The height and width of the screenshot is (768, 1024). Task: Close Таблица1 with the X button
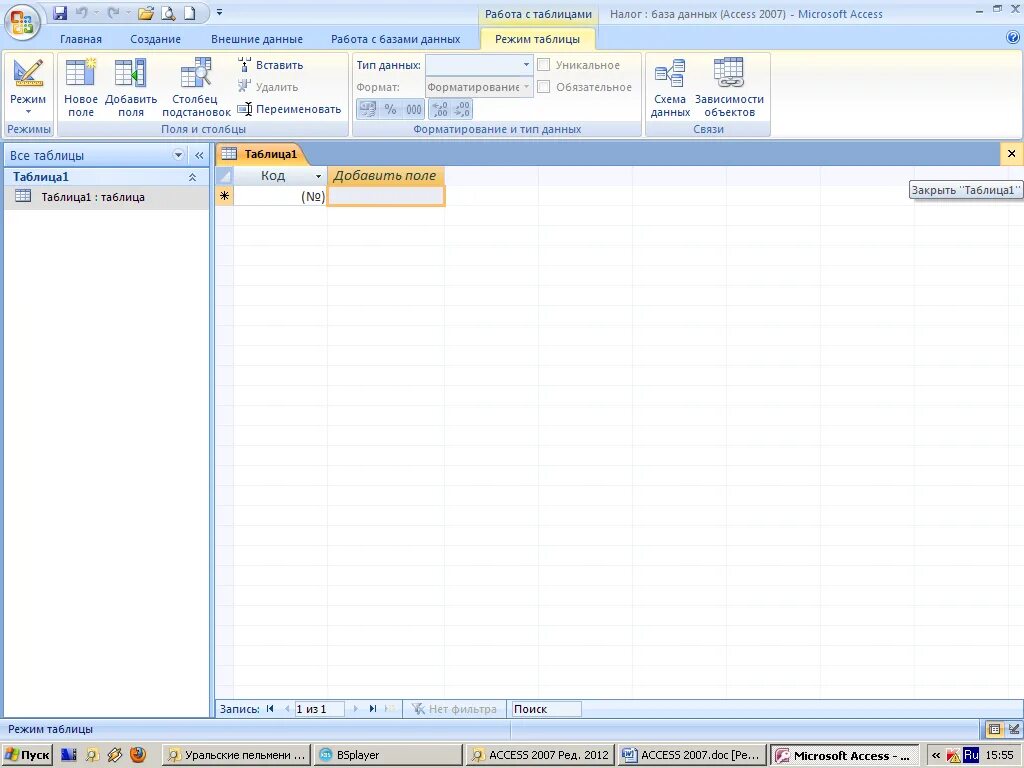tap(1012, 154)
